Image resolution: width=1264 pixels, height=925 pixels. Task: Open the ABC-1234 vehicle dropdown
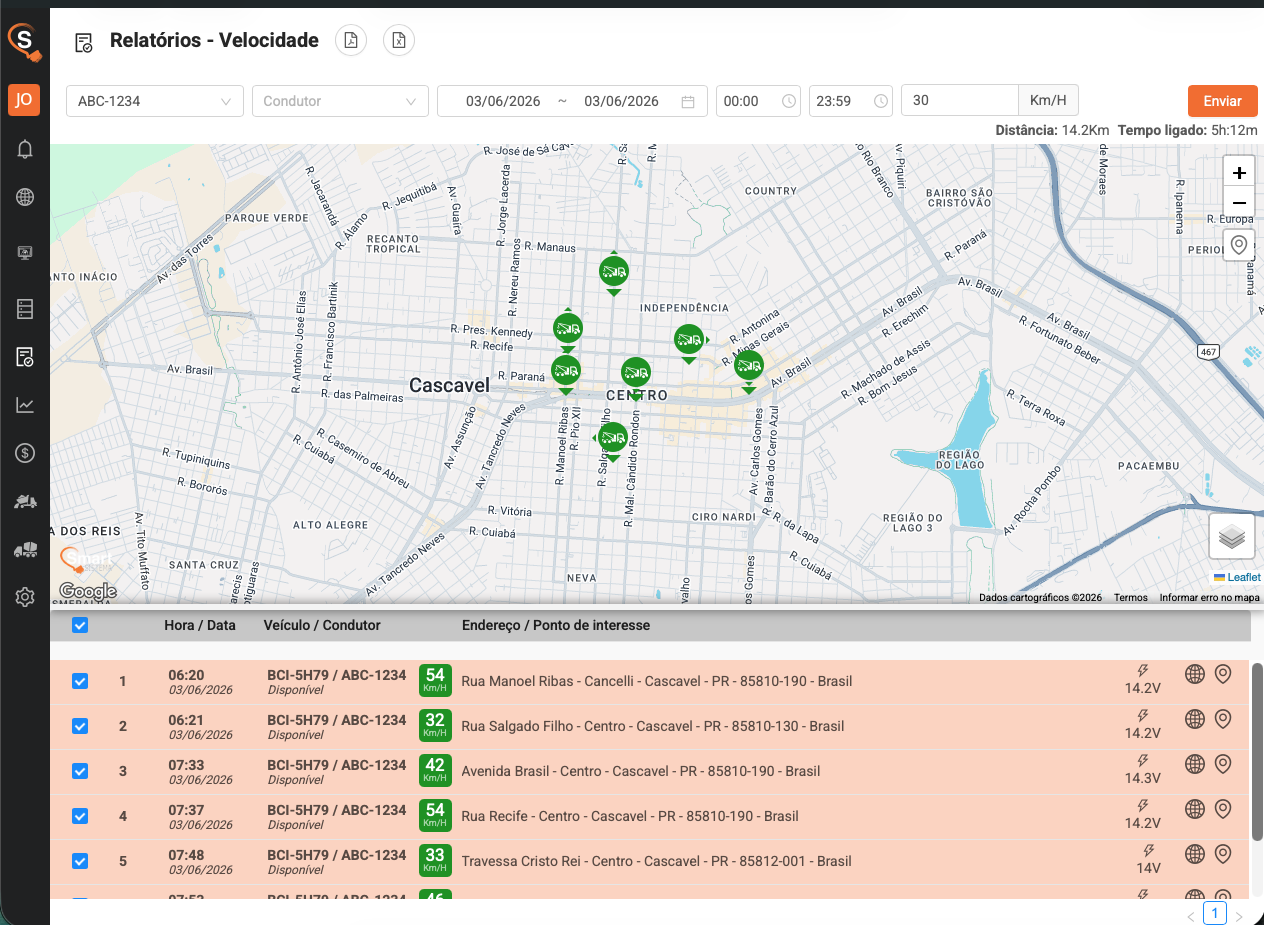(x=155, y=101)
